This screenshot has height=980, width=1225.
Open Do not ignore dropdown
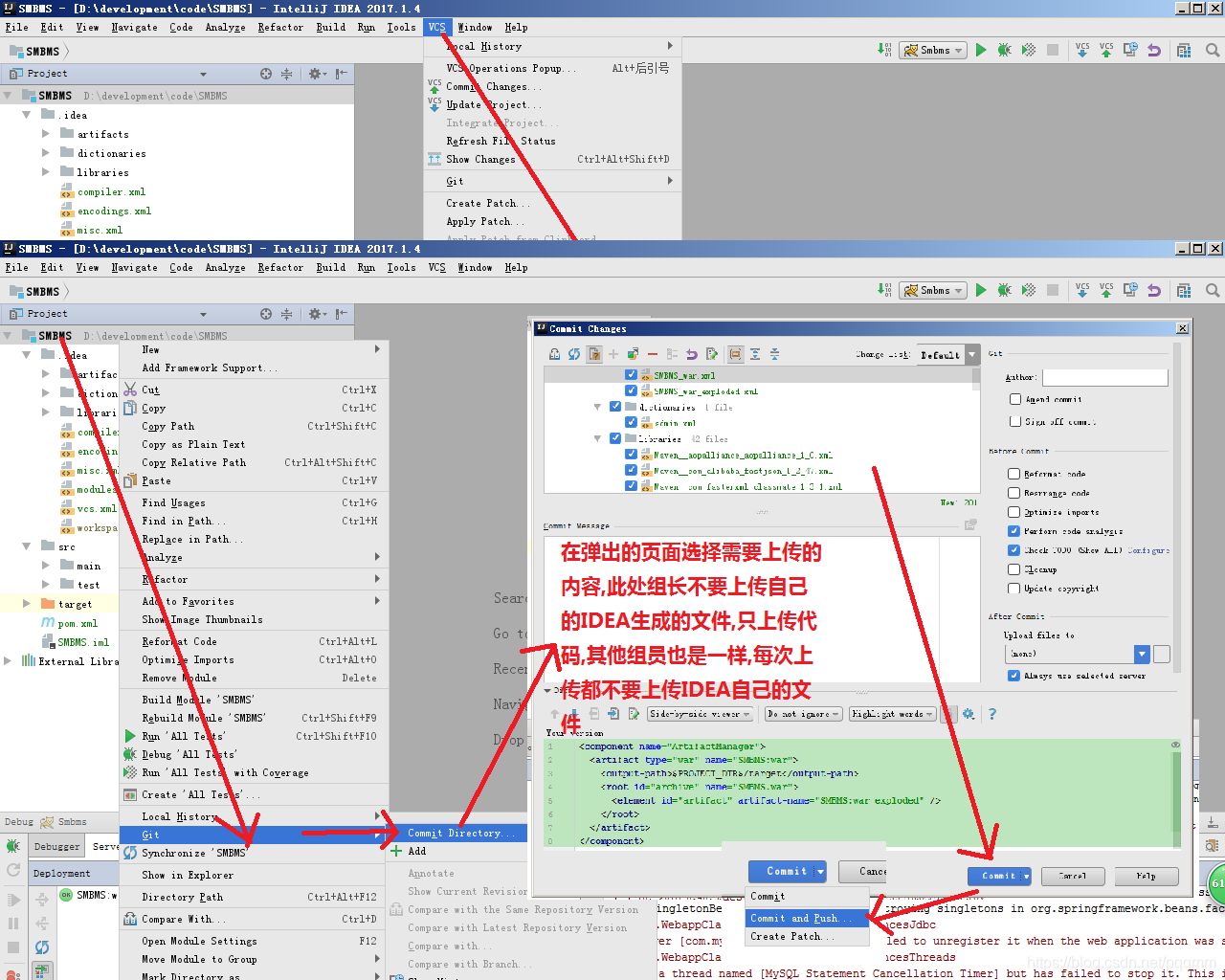(803, 714)
